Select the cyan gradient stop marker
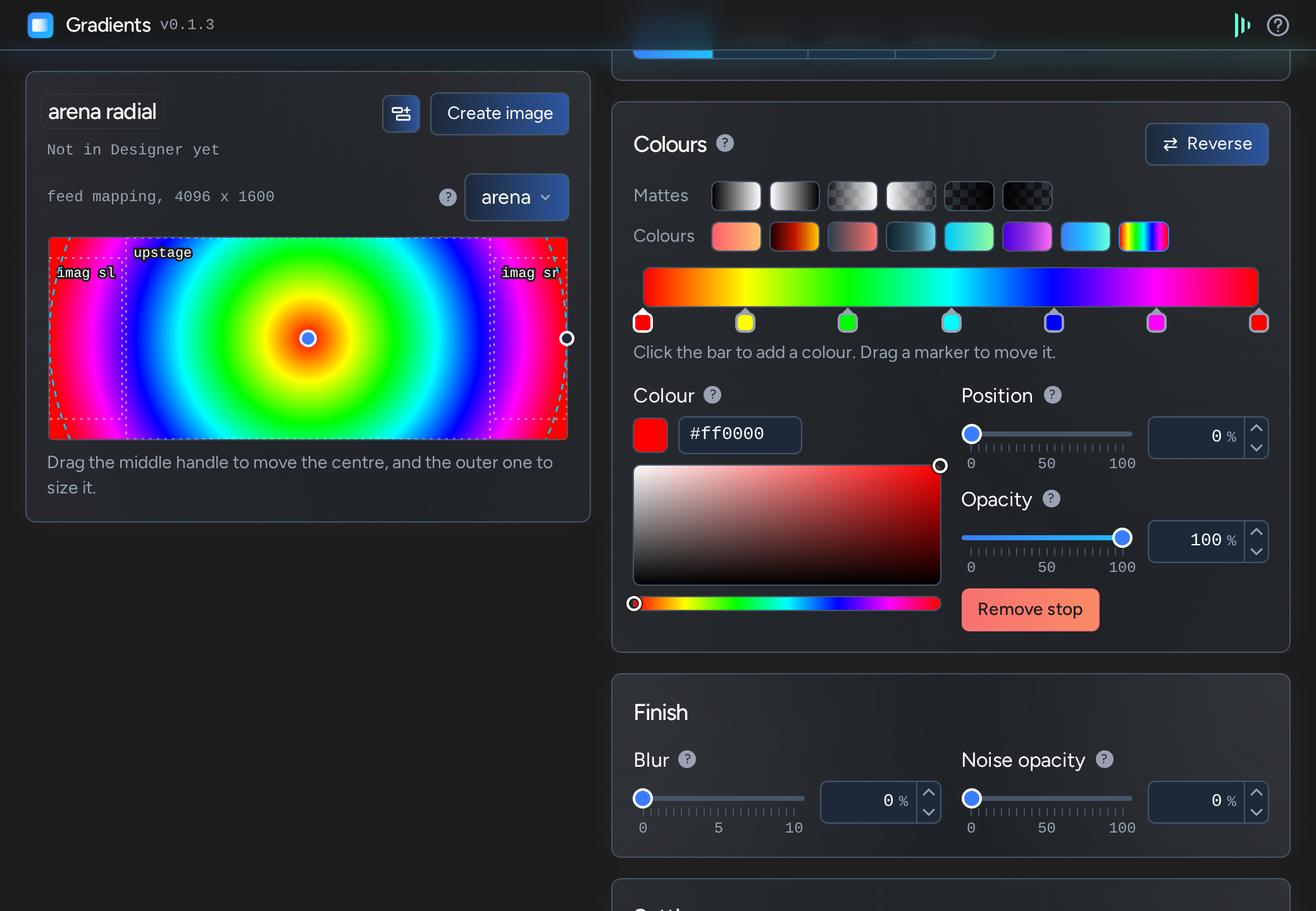Image resolution: width=1316 pixels, height=911 pixels. click(x=952, y=321)
